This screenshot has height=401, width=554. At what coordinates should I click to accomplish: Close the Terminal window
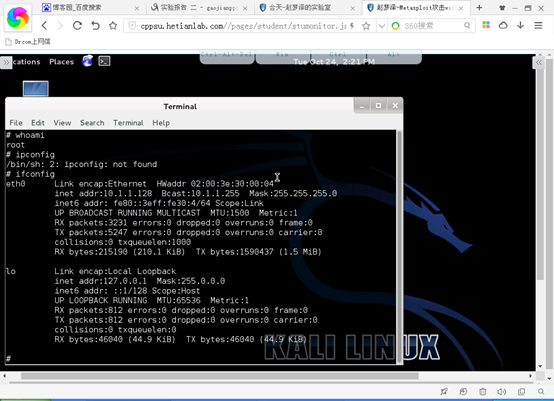pyautogui.click(x=395, y=106)
